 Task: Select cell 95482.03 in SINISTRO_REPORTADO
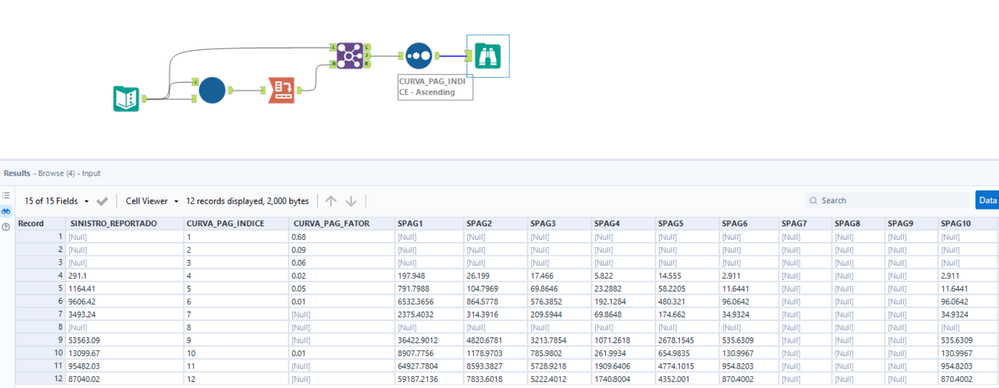tap(125, 366)
